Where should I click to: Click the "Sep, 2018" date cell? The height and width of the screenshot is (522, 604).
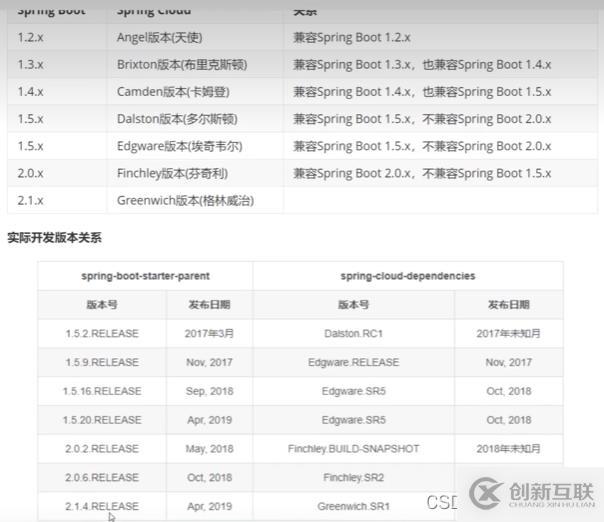[209, 391]
